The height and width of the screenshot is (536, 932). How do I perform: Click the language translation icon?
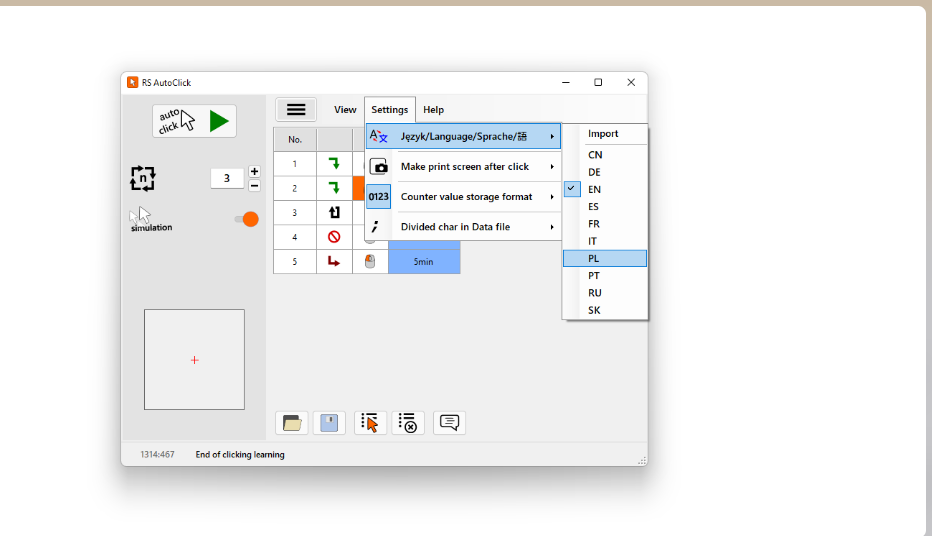click(x=379, y=137)
